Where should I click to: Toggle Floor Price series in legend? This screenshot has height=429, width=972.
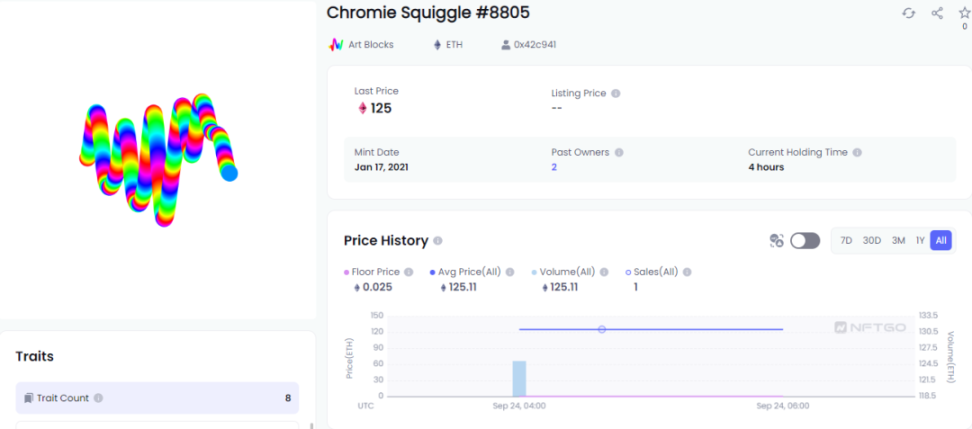373,272
